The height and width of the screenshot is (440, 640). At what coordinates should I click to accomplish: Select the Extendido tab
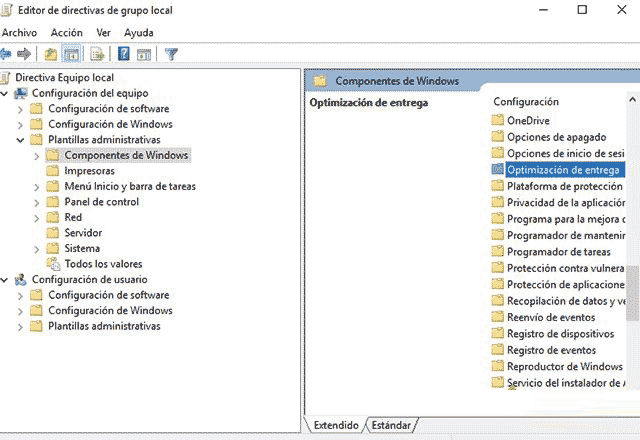tap(336, 425)
